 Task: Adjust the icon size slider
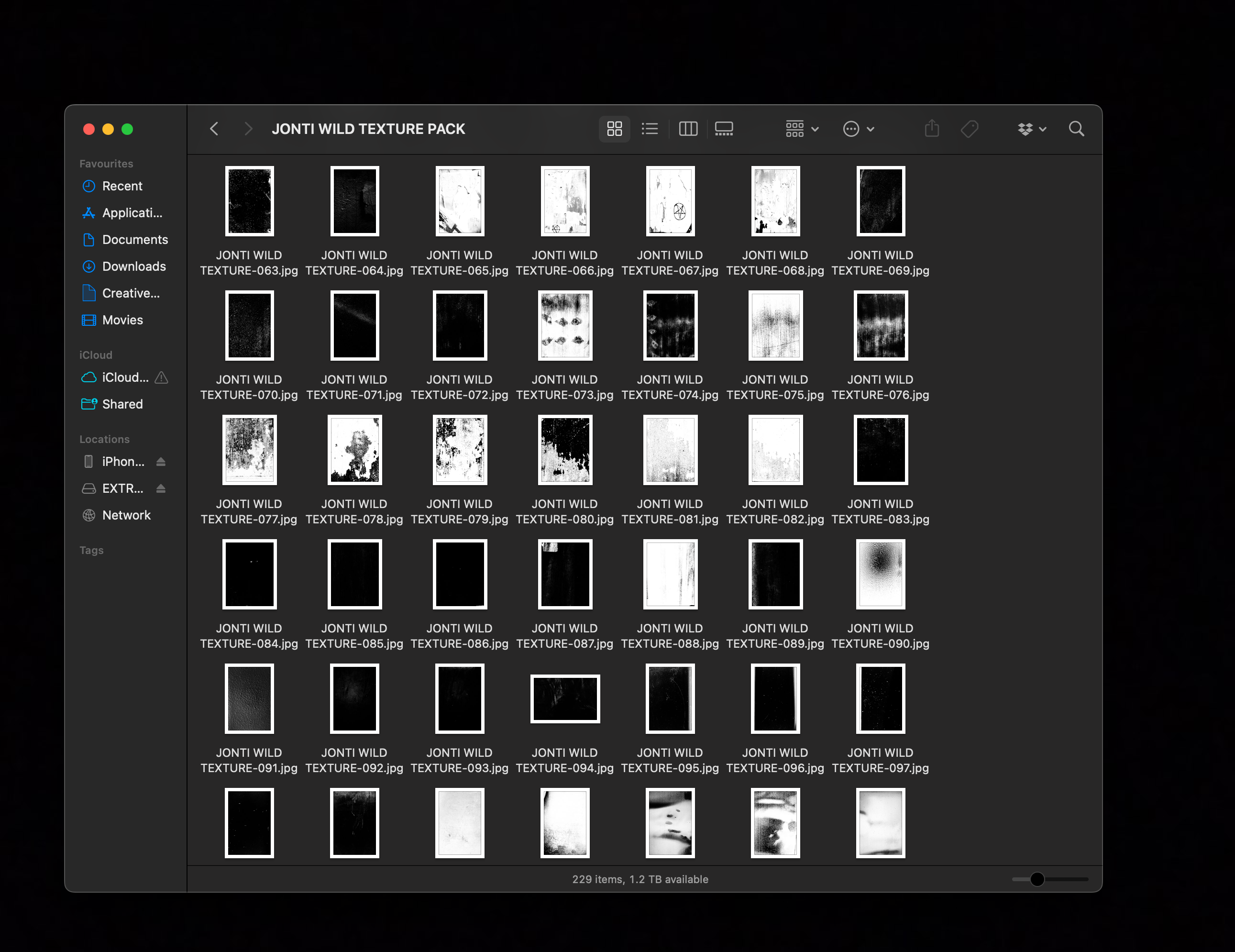click(x=1037, y=879)
